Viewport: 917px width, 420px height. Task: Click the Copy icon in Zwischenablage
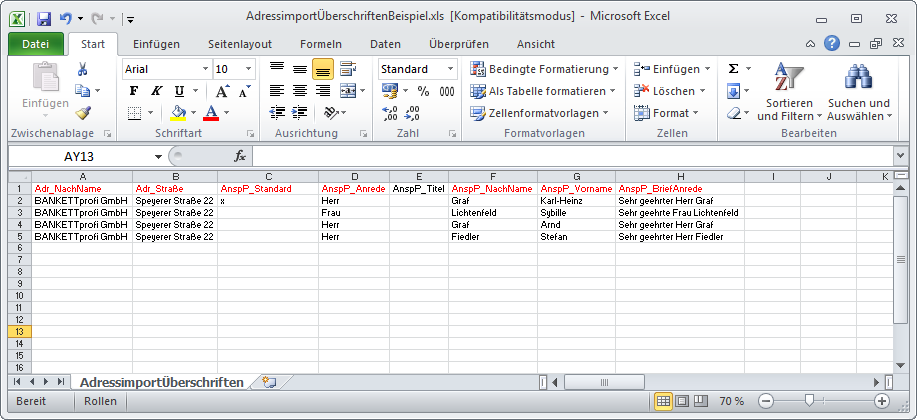coord(82,91)
